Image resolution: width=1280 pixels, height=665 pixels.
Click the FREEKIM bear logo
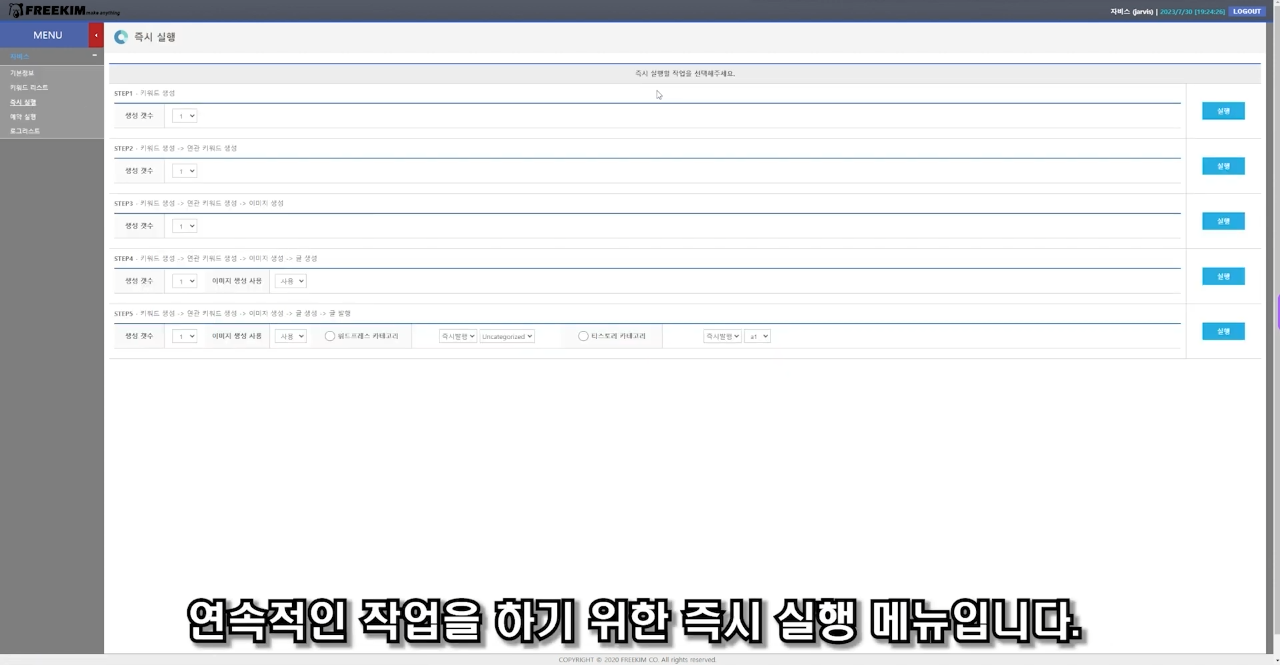coord(17,11)
